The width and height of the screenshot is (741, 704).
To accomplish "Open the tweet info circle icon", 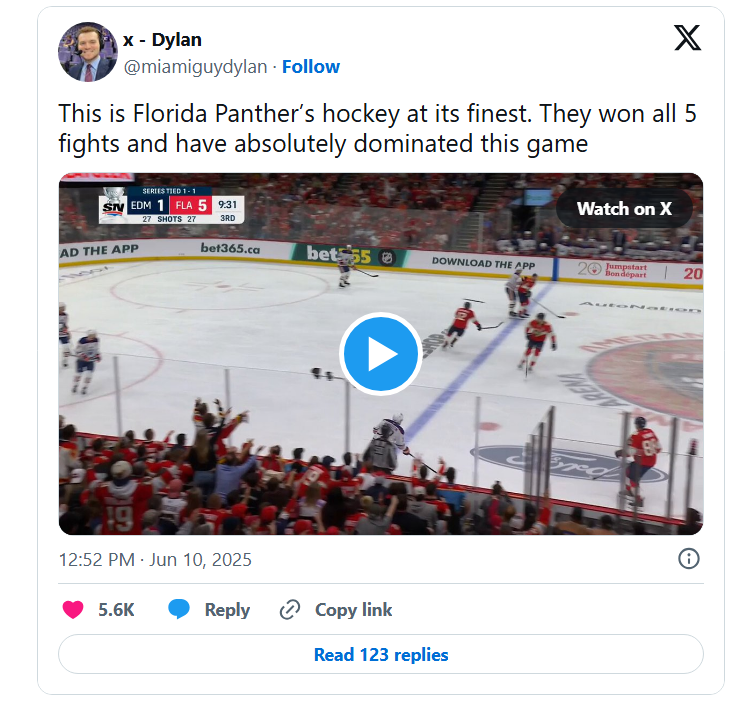I will [x=689, y=559].
